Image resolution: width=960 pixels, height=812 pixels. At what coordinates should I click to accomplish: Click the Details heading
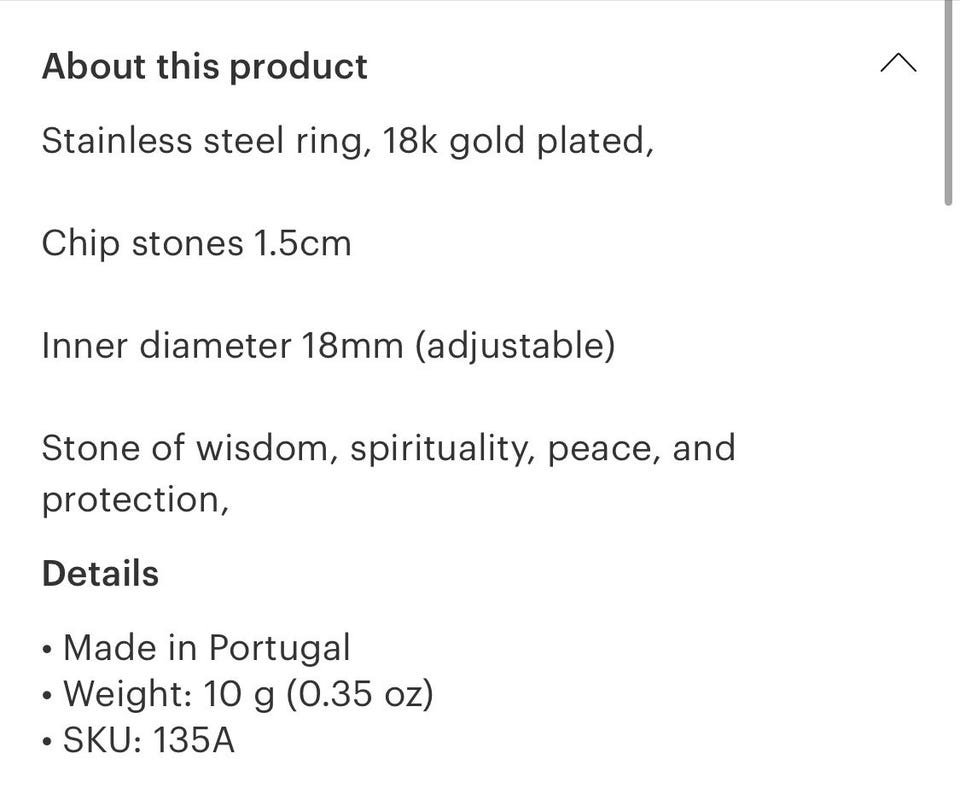(x=100, y=574)
